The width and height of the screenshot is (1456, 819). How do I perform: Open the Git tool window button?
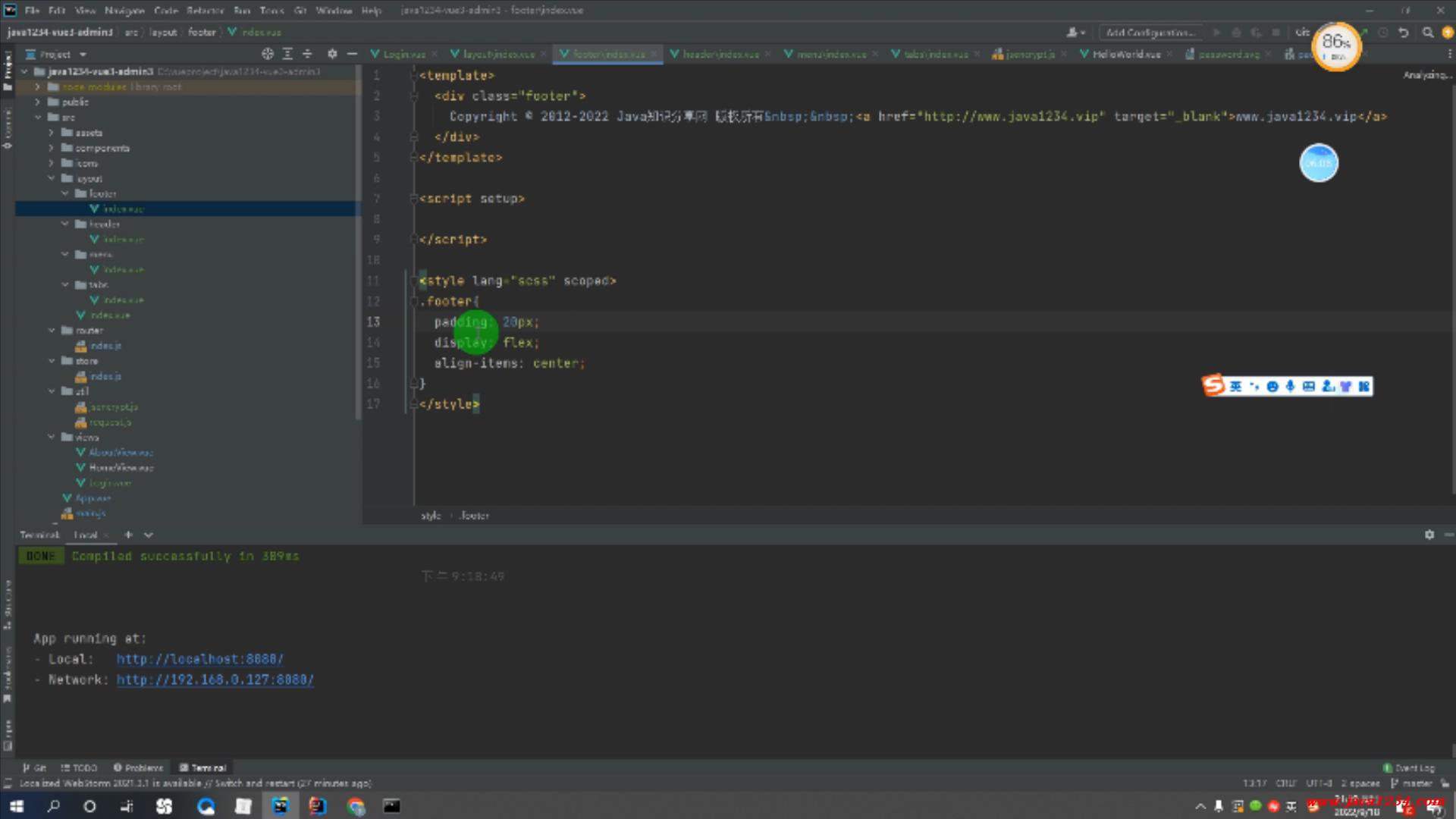click(x=34, y=767)
